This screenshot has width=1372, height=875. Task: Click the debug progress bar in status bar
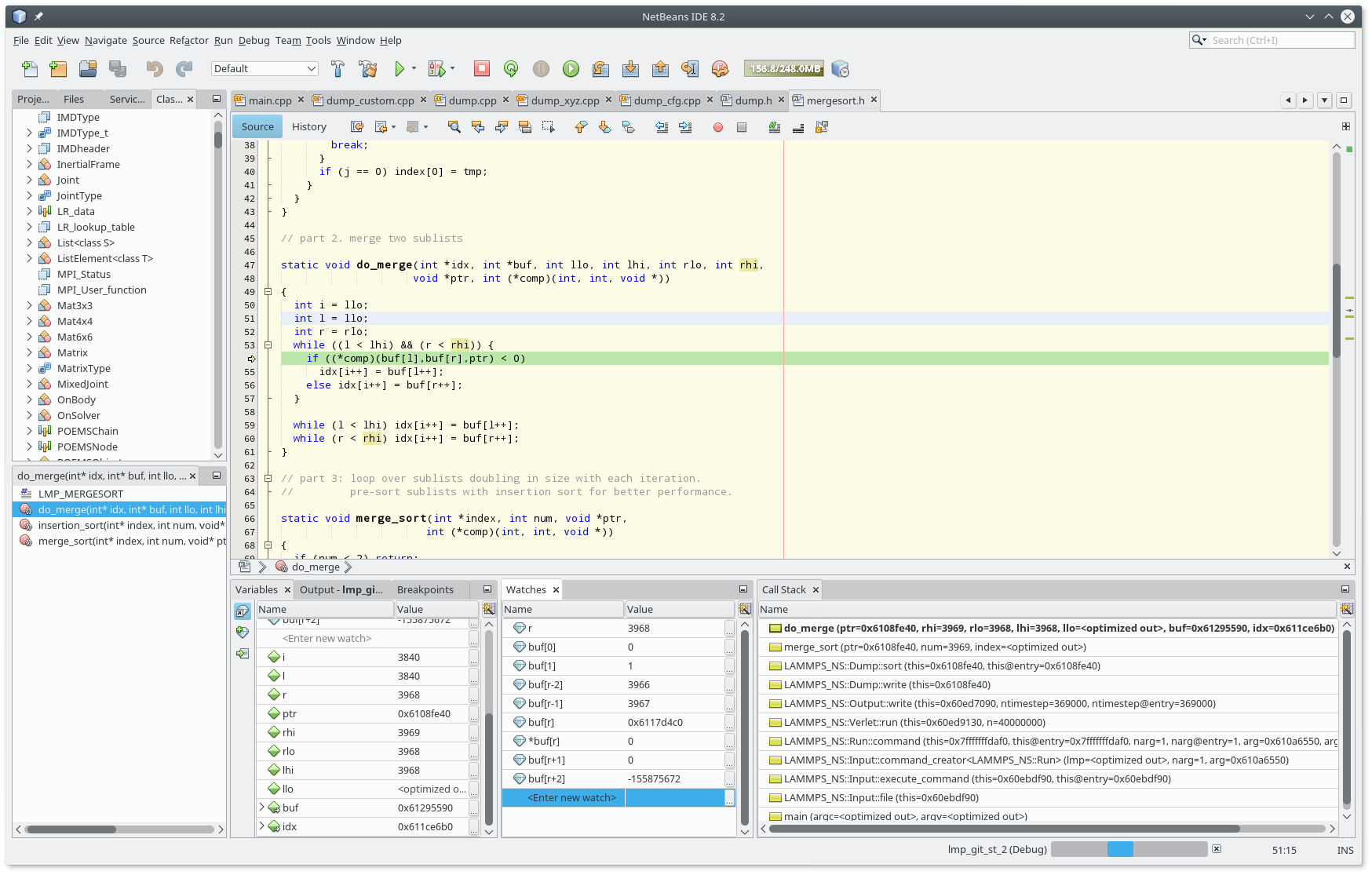coord(1129,849)
